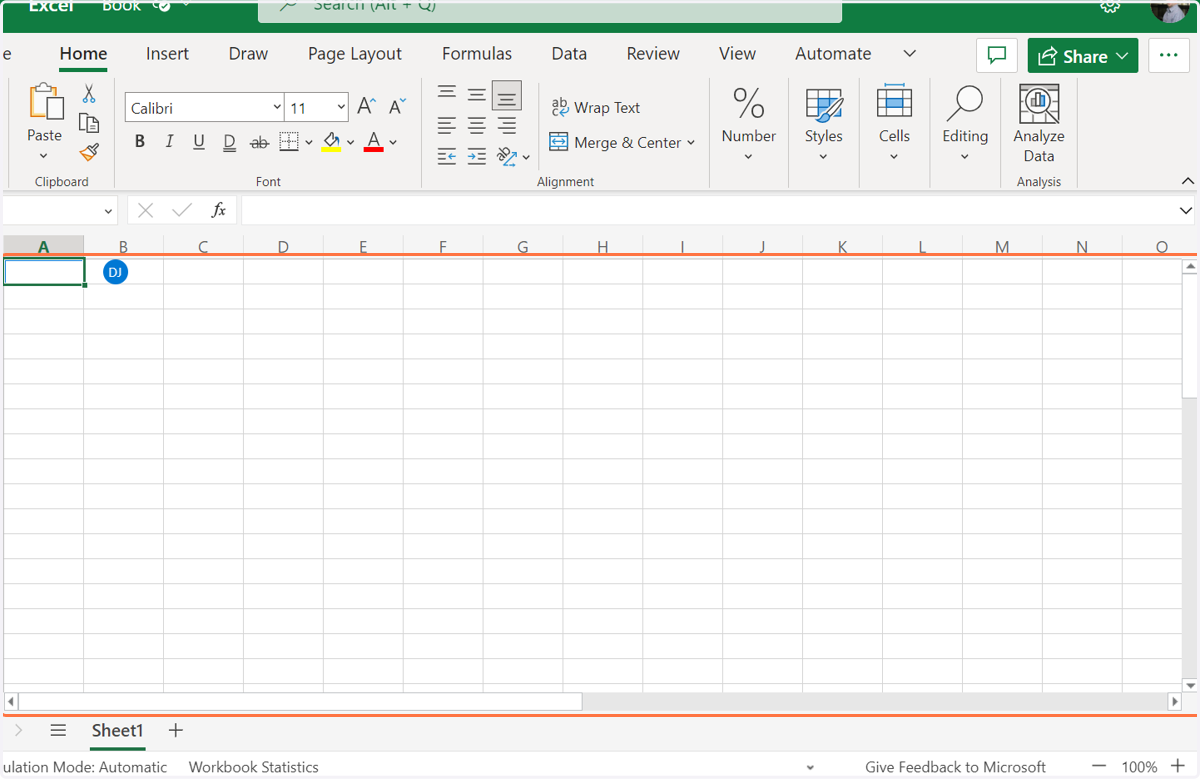Open the fill color dropdown arrow

pyautogui.click(x=351, y=143)
